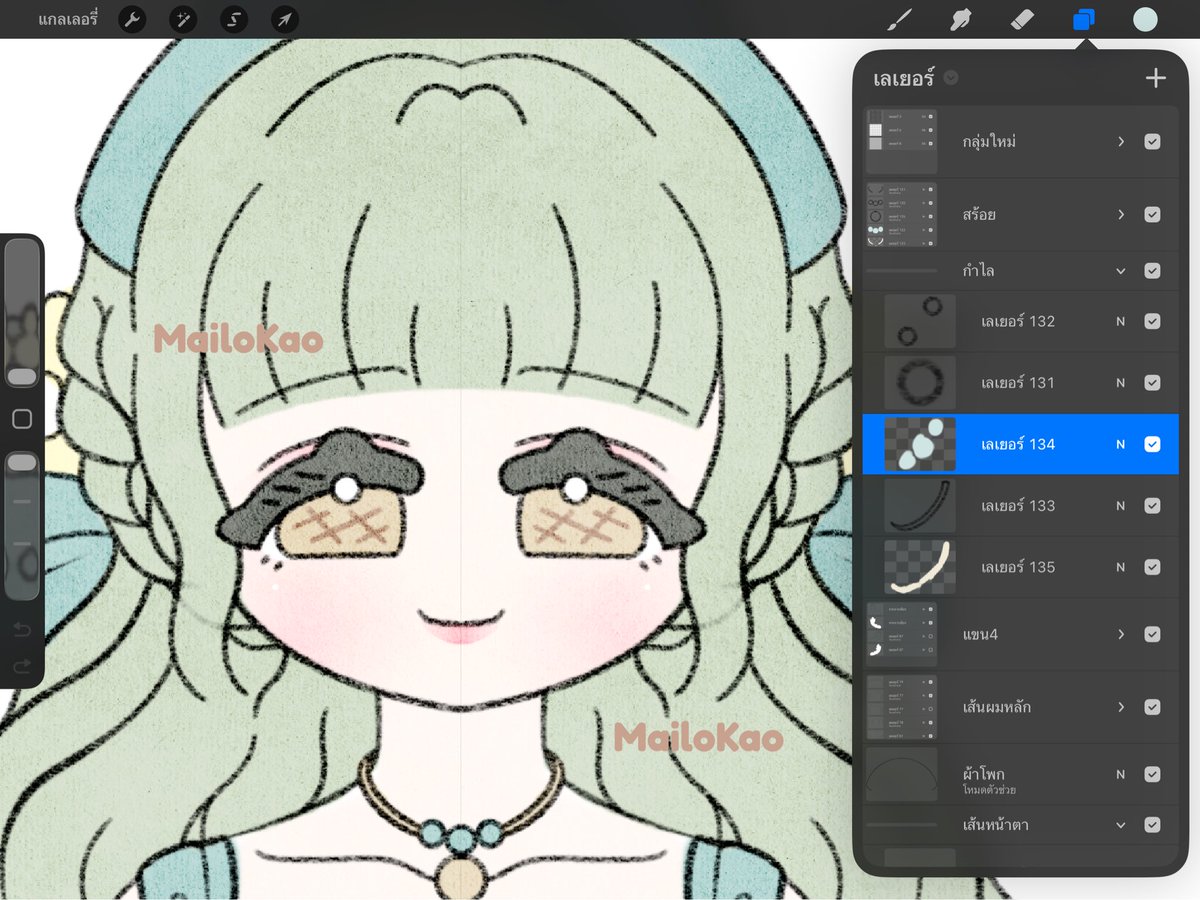Click the small chevron beside เลเยอร์ title
The height and width of the screenshot is (900, 1200).
pos(951,78)
